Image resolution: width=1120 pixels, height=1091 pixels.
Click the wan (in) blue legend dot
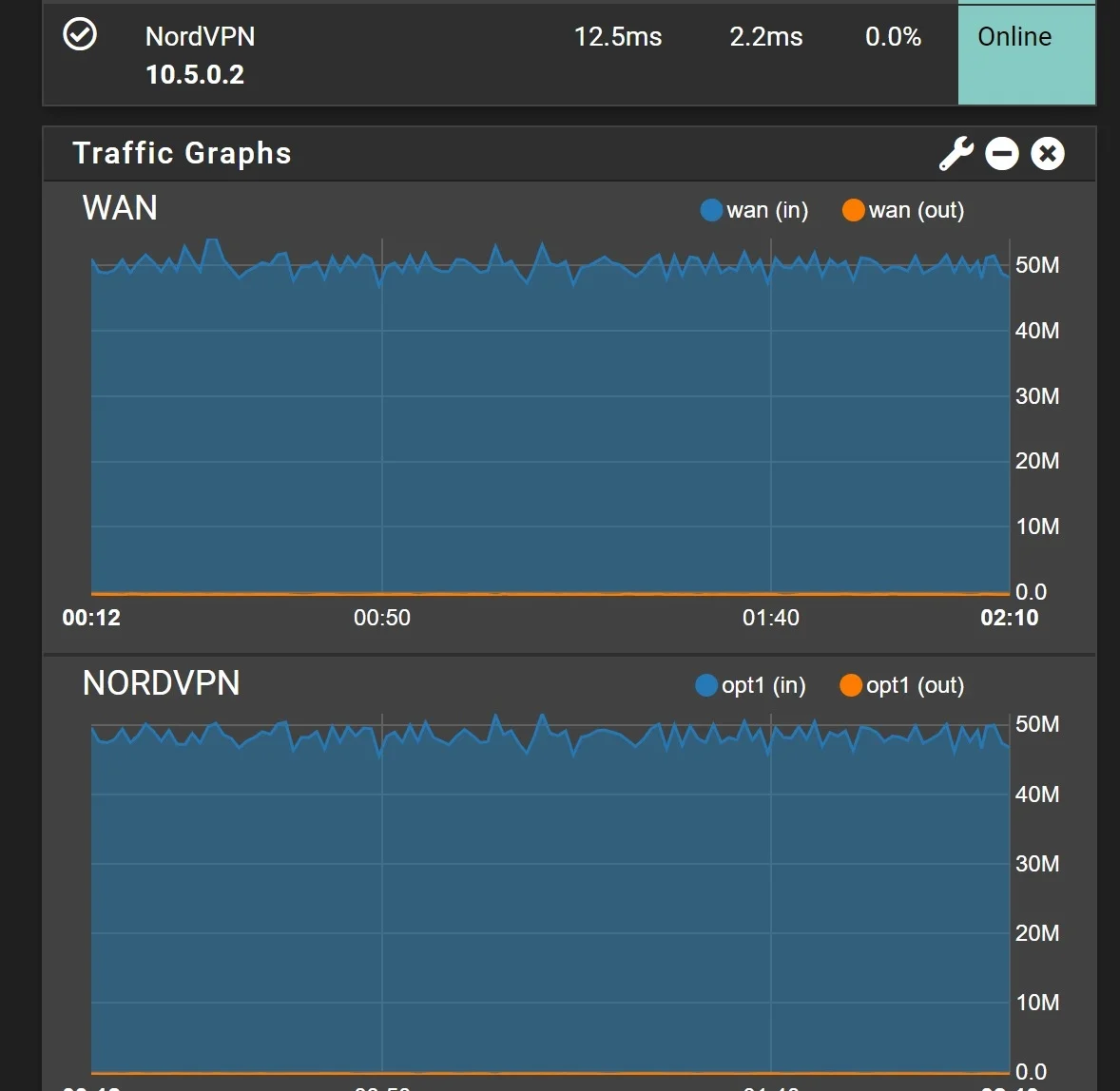711,210
